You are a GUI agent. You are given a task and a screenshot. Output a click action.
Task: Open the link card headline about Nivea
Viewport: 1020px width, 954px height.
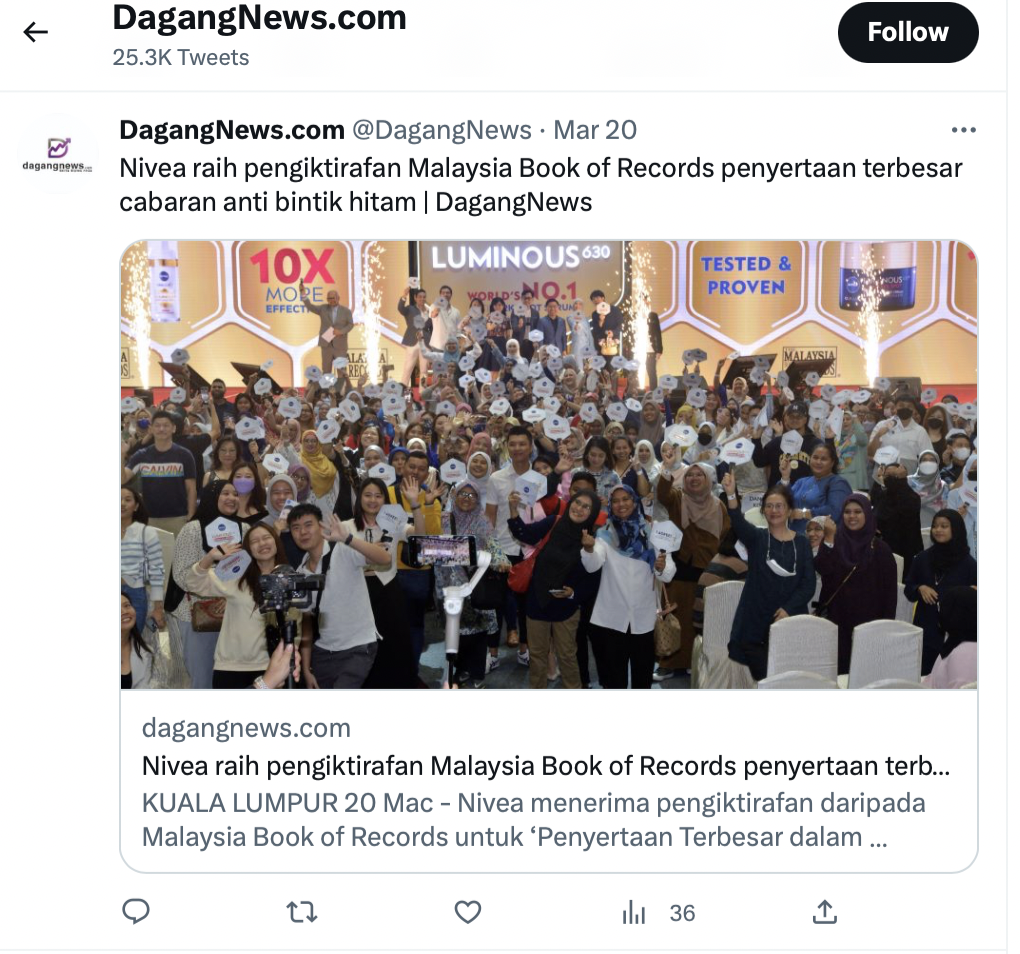pos(546,765)
